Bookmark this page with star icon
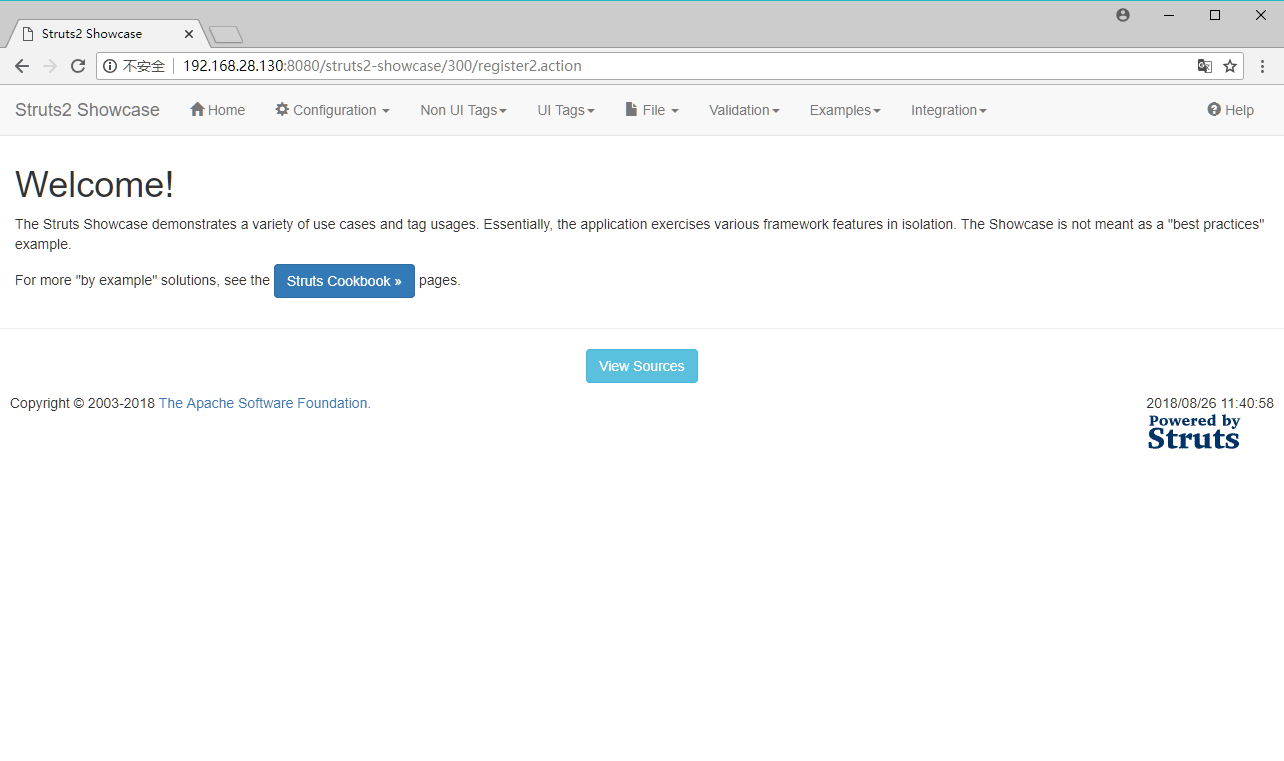Viewport: 1284px width, 761px height. pyautogui.click(x=1230, y=66)
